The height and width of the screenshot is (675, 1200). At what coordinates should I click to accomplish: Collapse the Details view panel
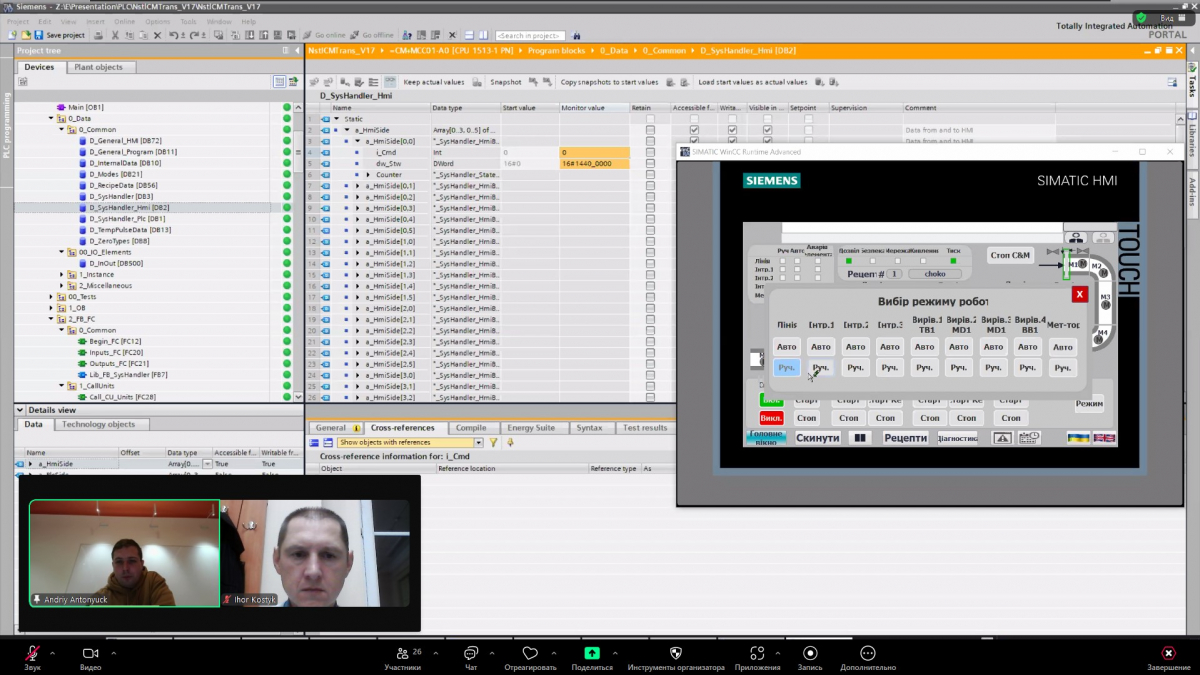20,410
